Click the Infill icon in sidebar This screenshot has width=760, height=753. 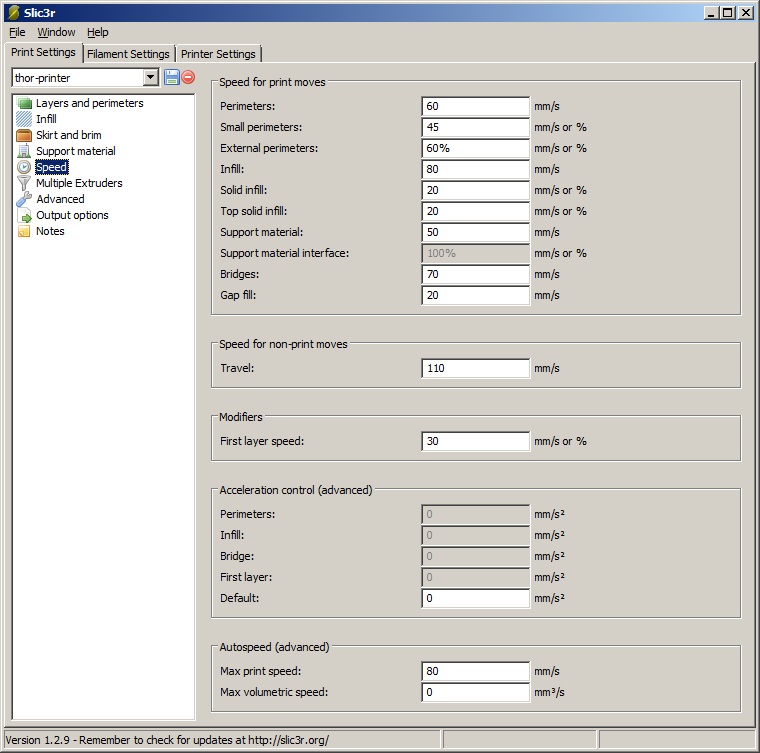tap(25, 119)
